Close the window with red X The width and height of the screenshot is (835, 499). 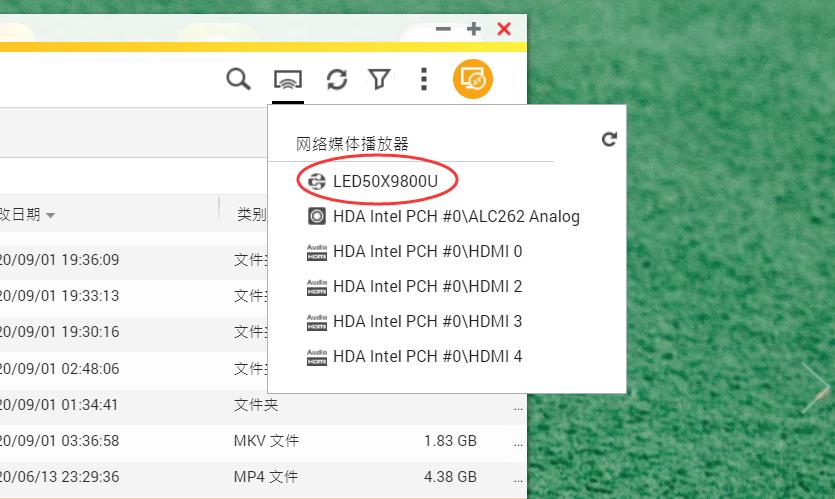[x=504, y=29]
